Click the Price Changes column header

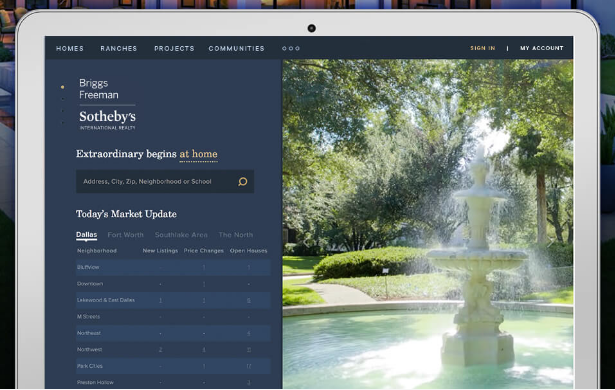point(204,251)
